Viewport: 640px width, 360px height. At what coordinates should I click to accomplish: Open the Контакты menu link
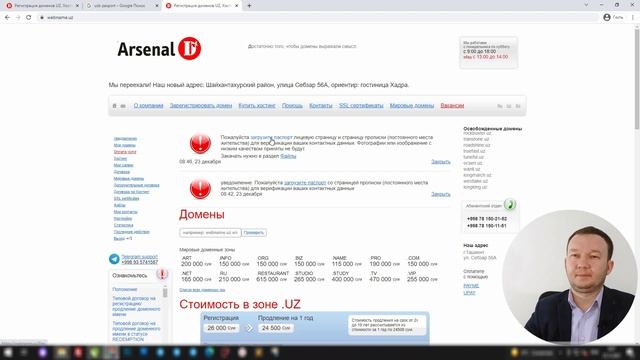tap(320, 106)
